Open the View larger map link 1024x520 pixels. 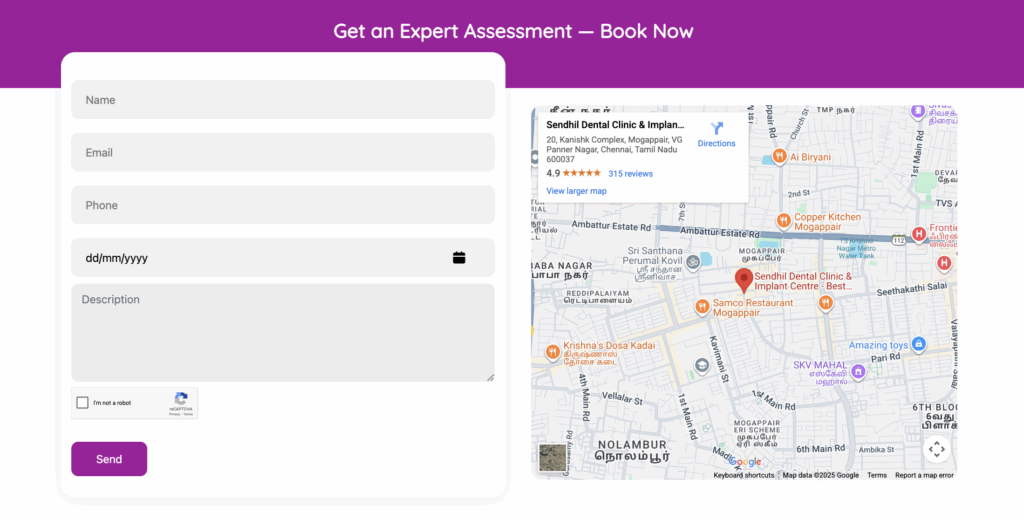tap(576, 191)
